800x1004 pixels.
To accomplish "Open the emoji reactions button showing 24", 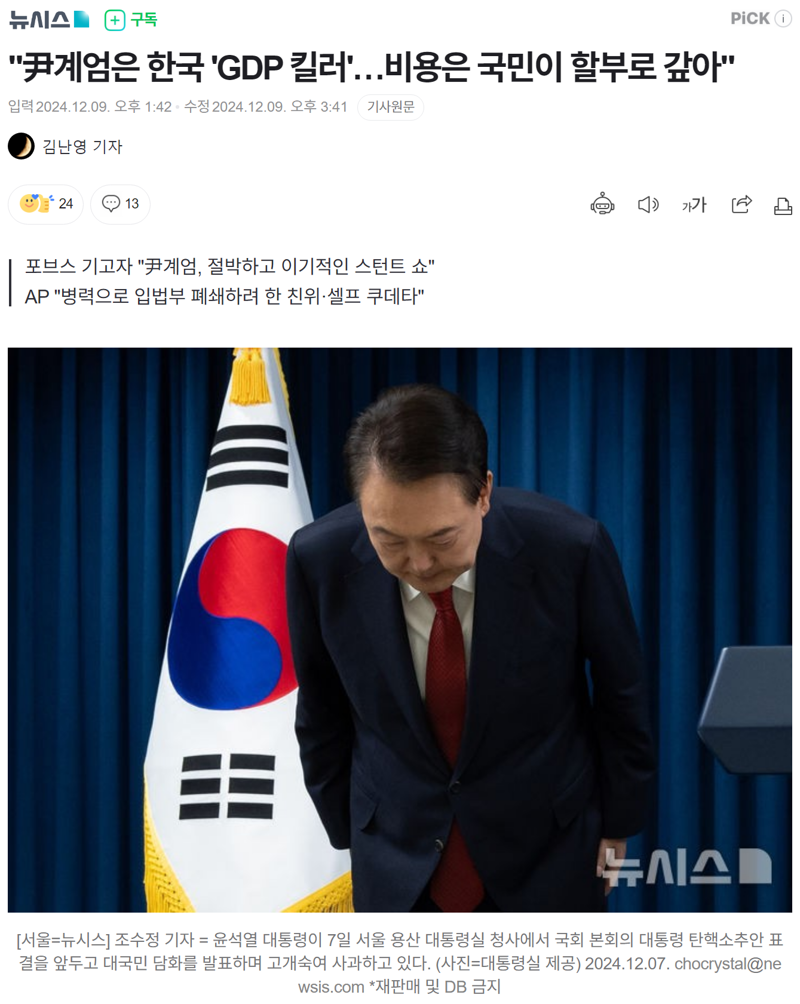I will click(45, 204).
